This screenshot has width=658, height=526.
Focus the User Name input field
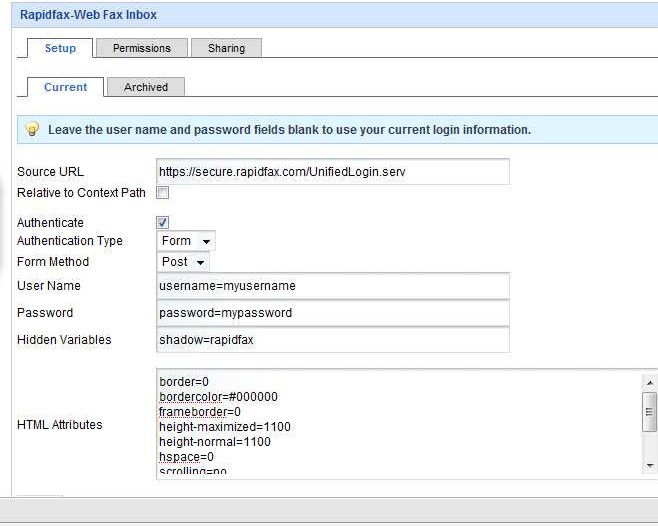coord(333,286)
